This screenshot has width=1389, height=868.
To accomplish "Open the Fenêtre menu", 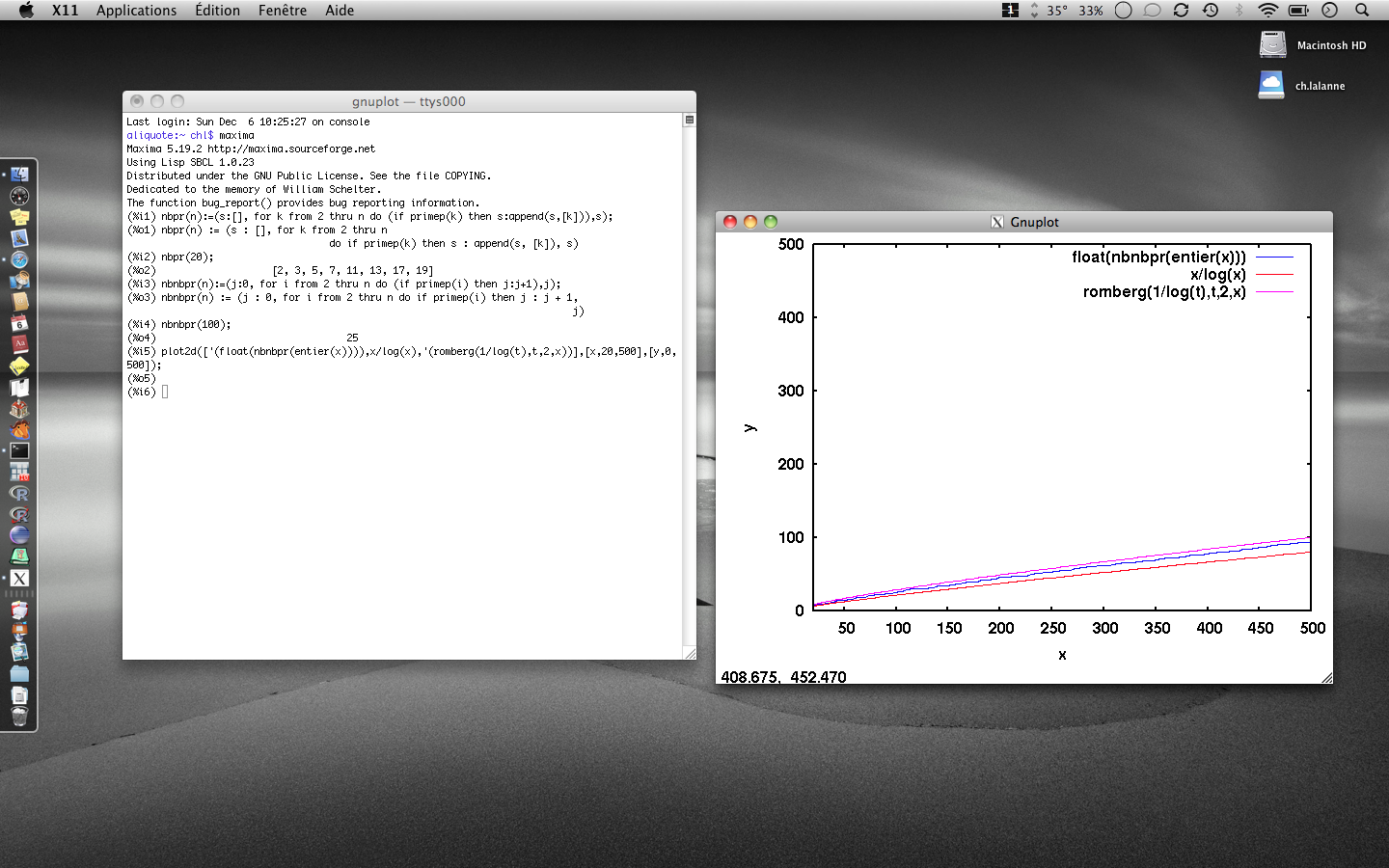I will [283, 11].
